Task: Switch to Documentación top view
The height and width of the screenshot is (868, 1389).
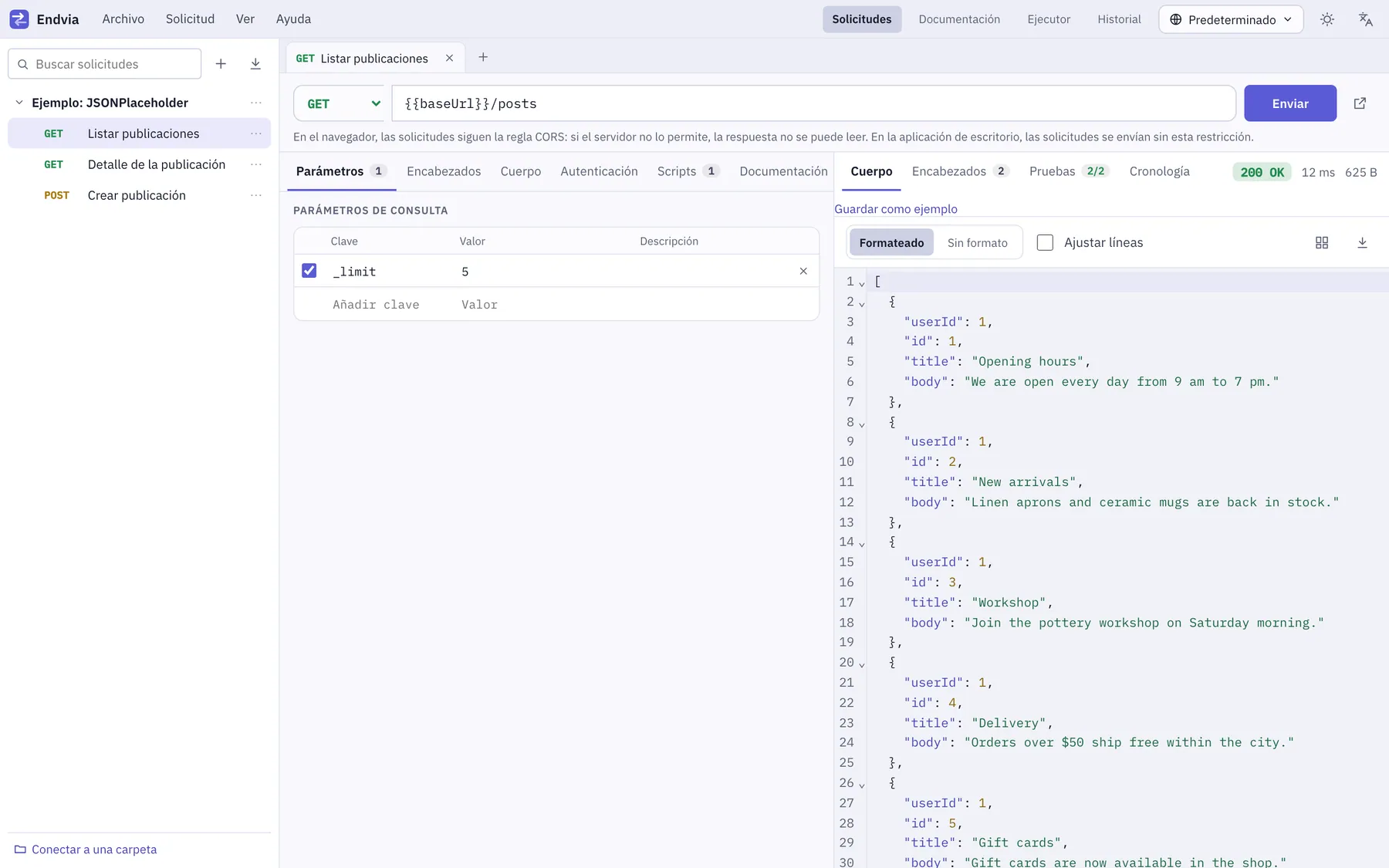Action: [x=959, y=19]
